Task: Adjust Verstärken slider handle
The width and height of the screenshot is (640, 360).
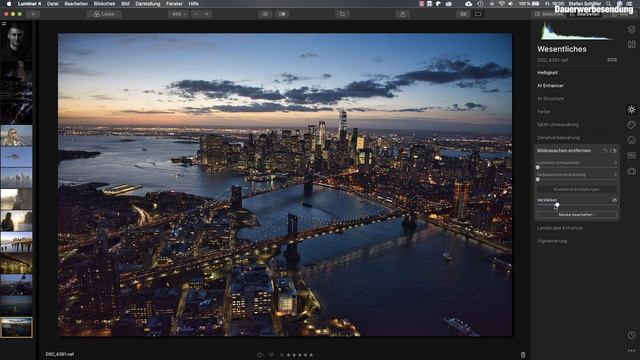Action: [557, 205]
